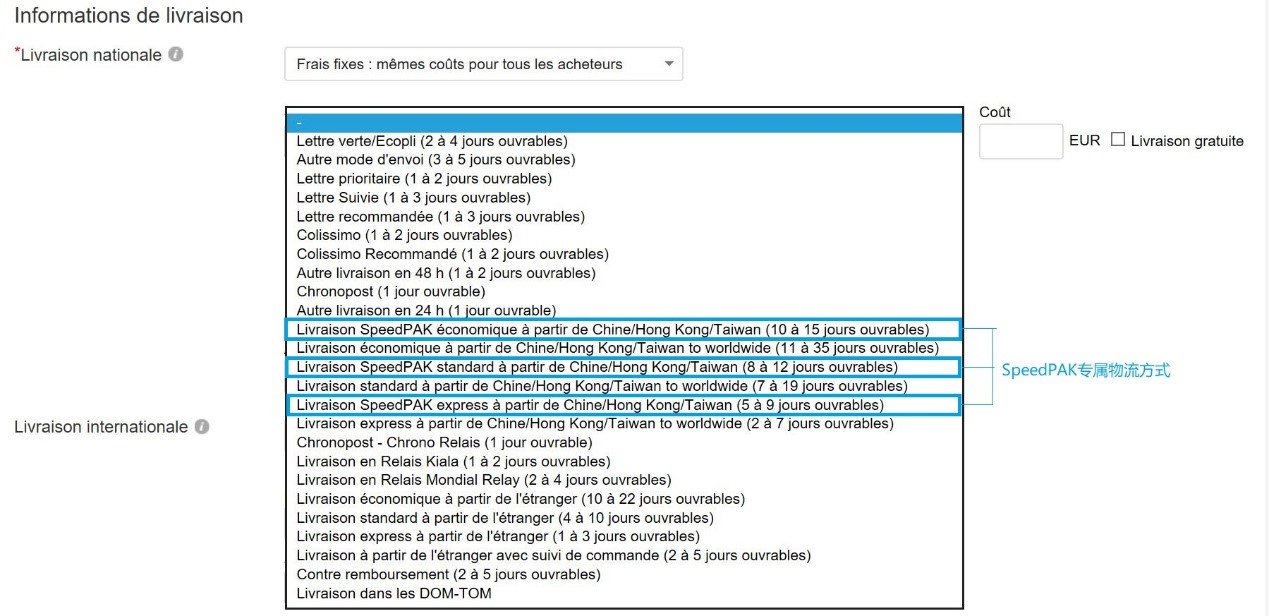Screen dimensions: 1269x616
Task: Select Colissimo Recommandé option
Action: click(624, 254)
